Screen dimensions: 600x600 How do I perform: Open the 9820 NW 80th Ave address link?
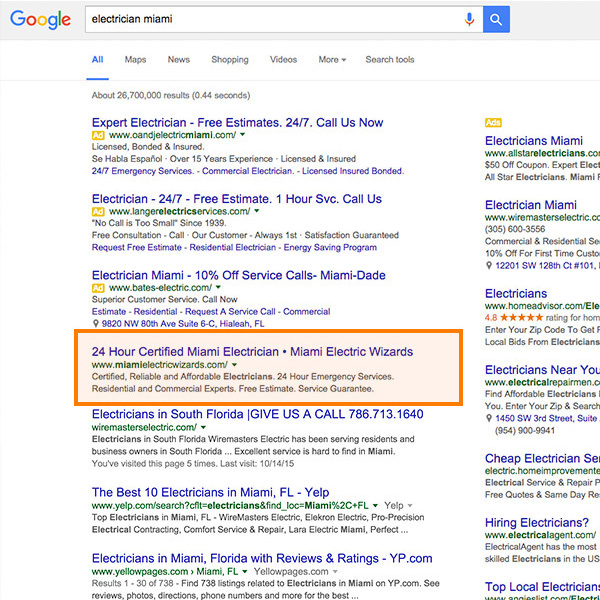click(183, 324)
